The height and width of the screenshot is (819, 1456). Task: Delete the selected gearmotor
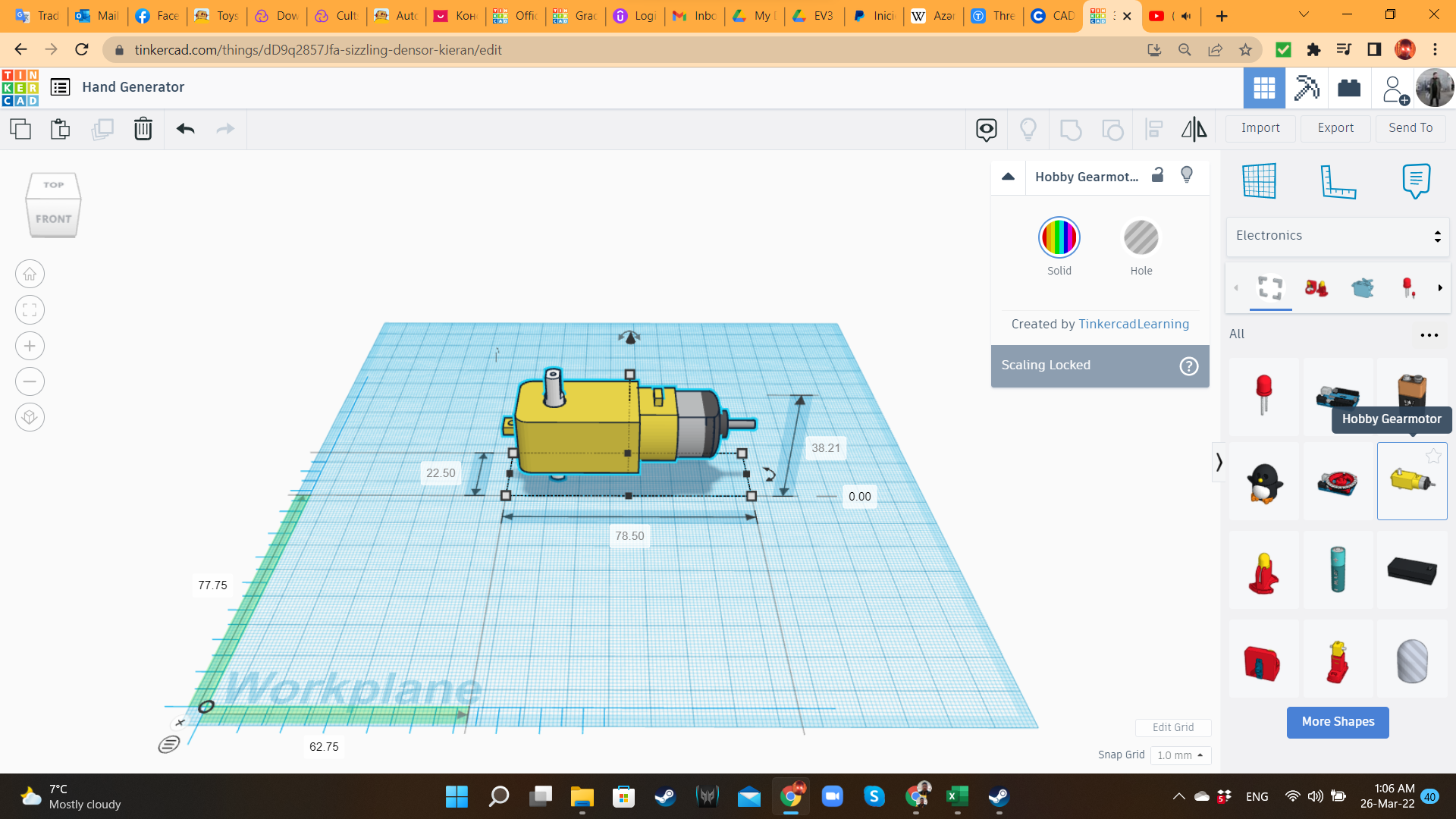click(143, 129)
